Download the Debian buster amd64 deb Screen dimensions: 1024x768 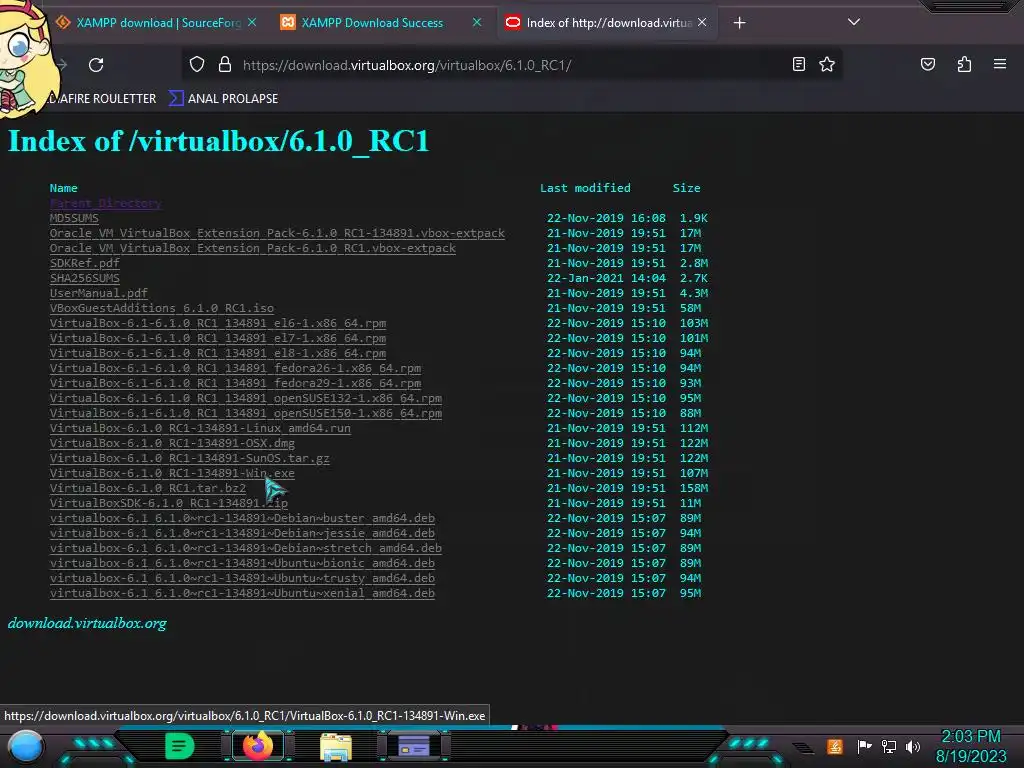(242, 519)
